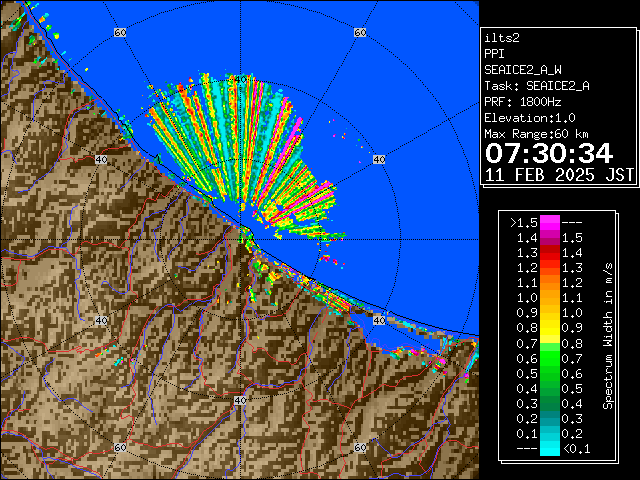Click the timestamp '07:30:34'
The width and height of the screenshot is (640, 480).
click(x=549, y=153)
